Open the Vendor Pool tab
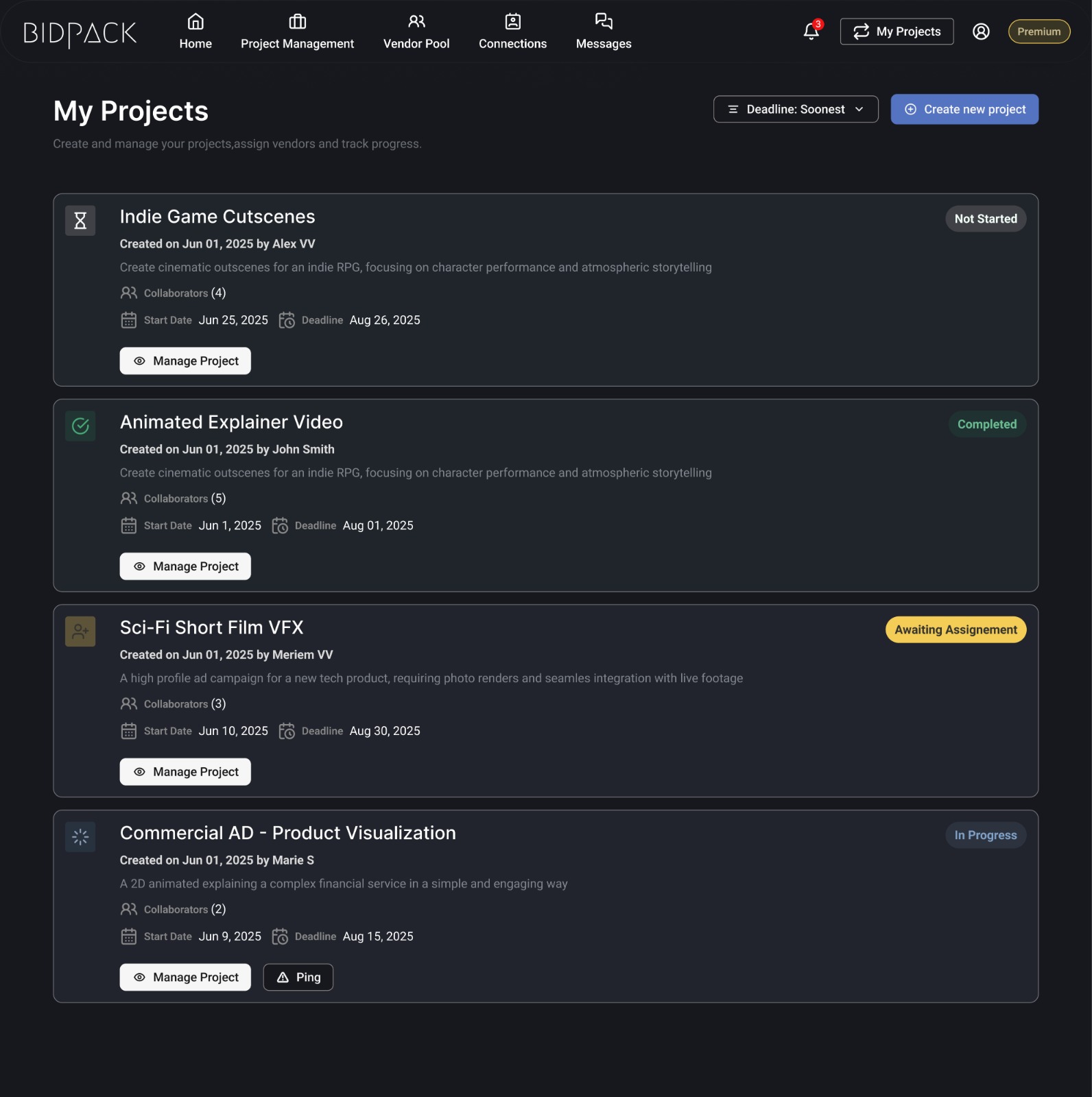1092x1097 pixels. click(416, 32)
